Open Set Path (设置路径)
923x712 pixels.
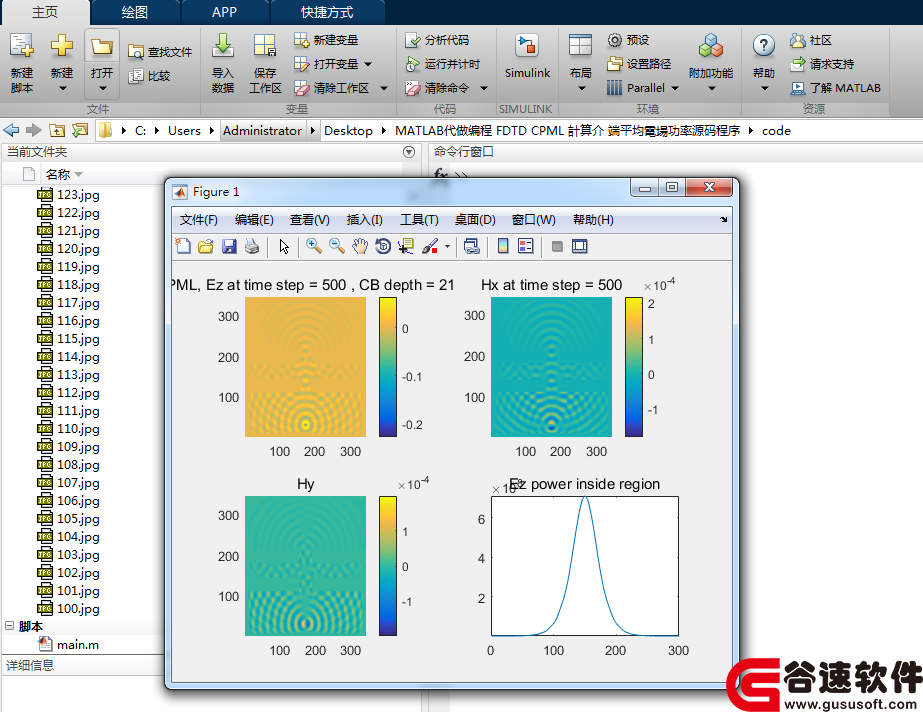pyautogui.click(x=639, y=64)
